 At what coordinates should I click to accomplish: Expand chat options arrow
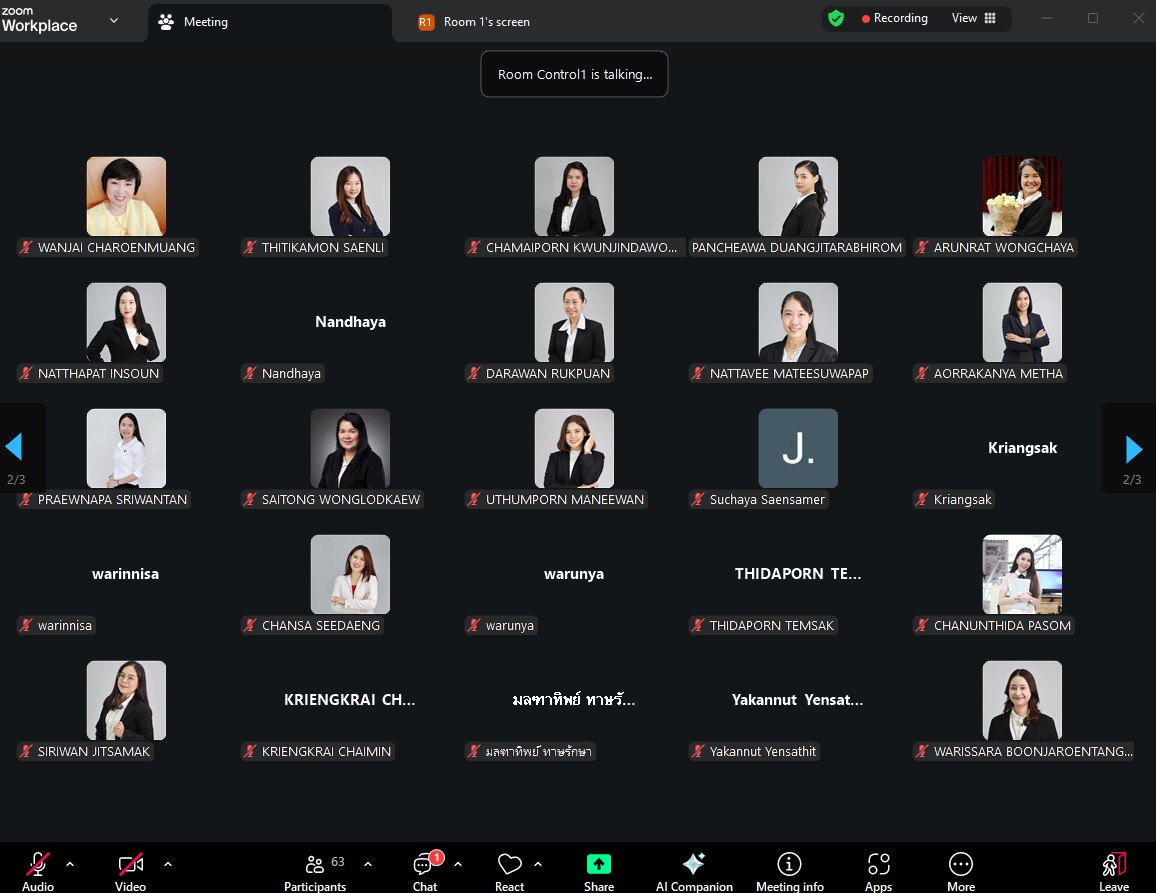pos(458,864)
